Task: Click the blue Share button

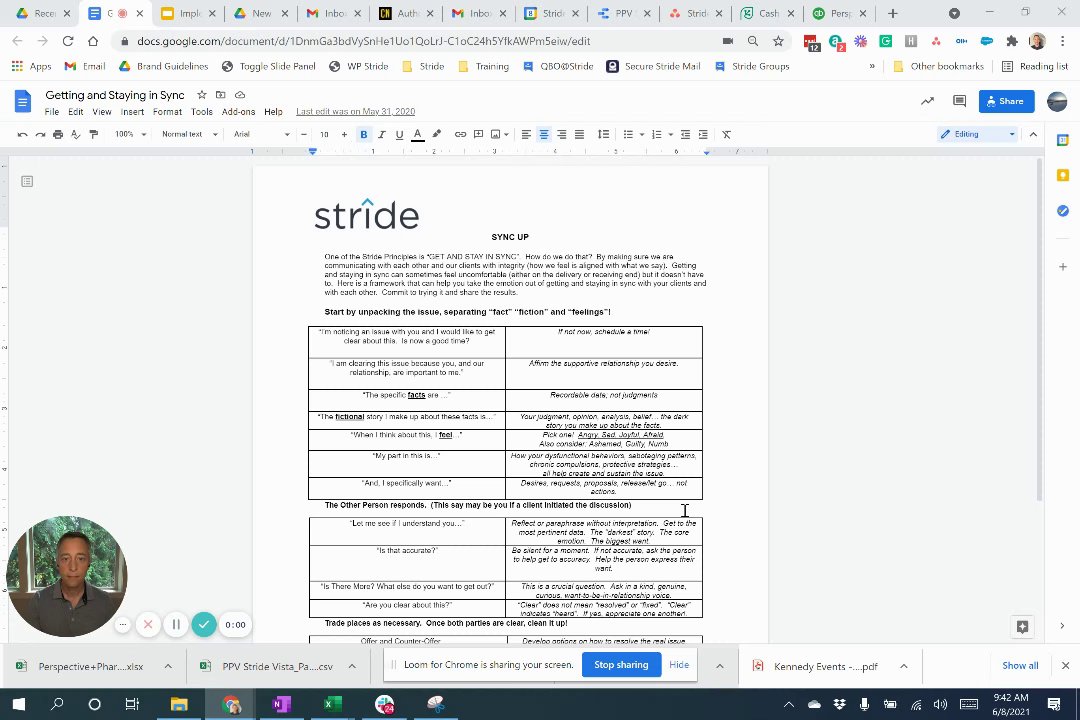Action: [1006, 101]
